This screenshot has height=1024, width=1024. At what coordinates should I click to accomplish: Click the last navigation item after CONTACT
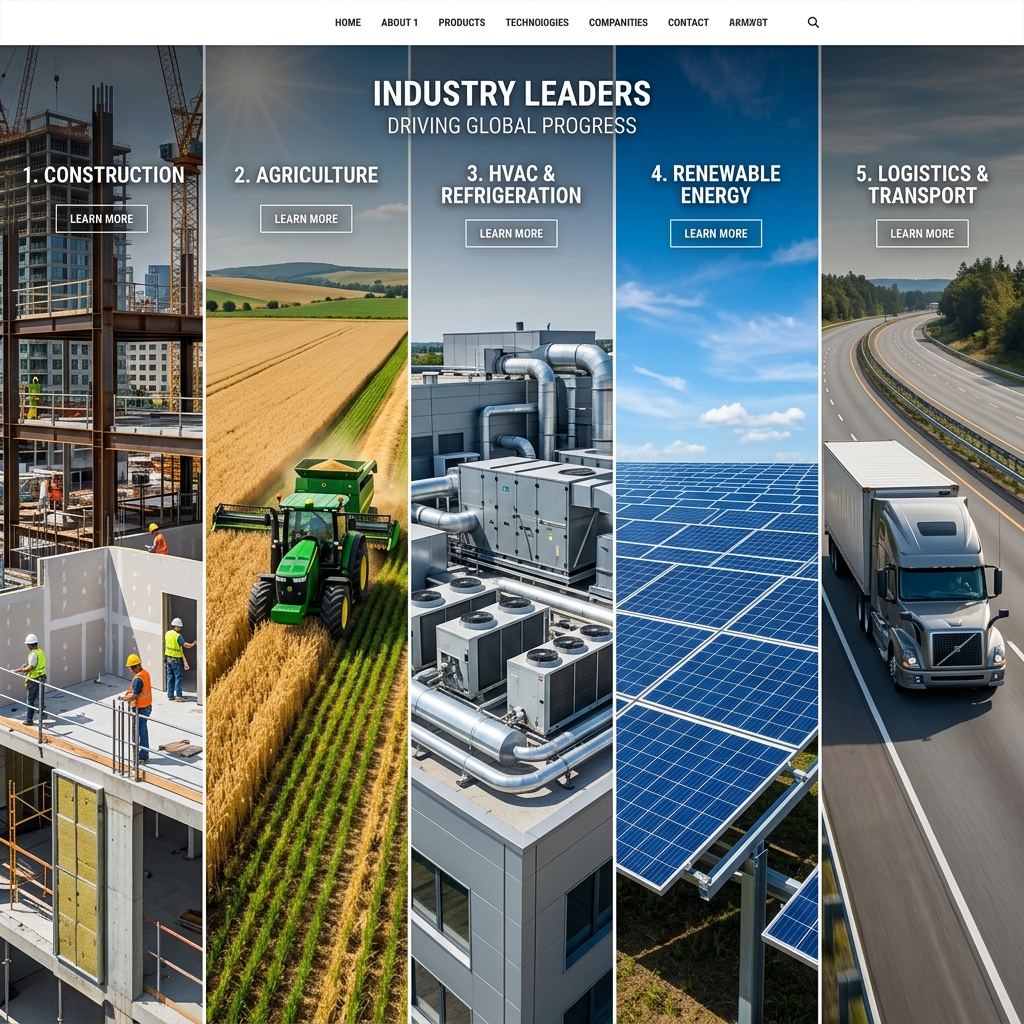point(748,22)
